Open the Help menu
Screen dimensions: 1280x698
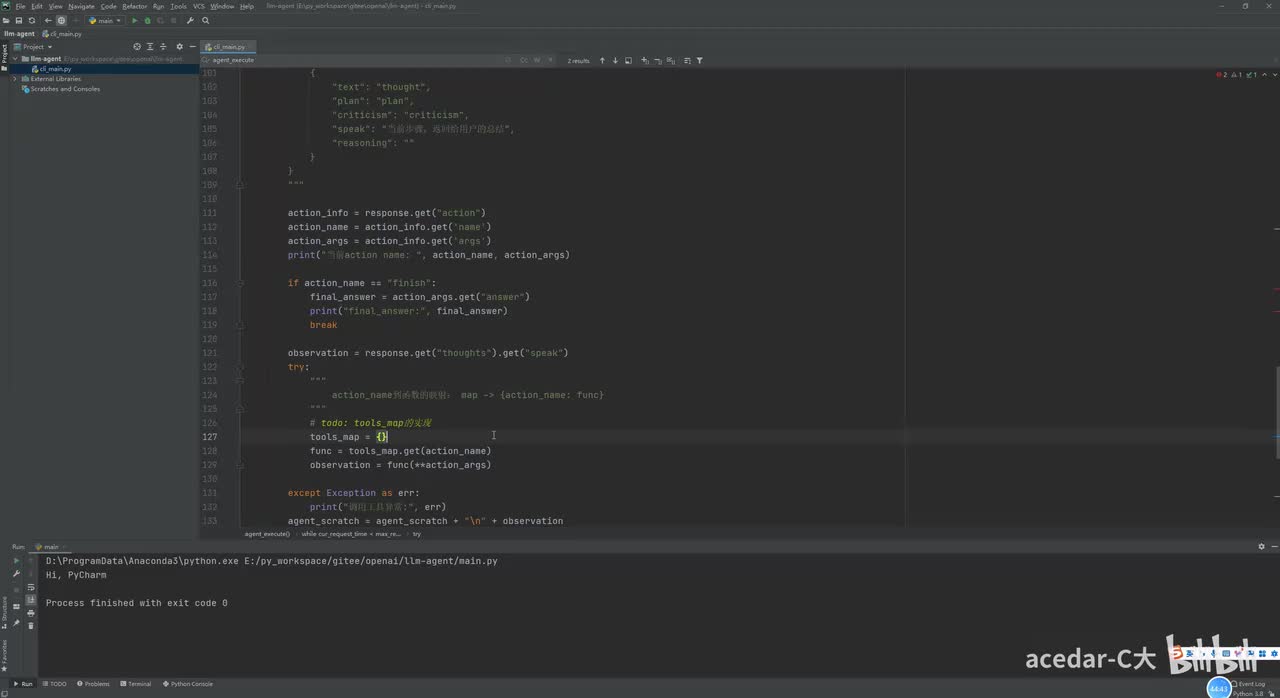point(247,6)
